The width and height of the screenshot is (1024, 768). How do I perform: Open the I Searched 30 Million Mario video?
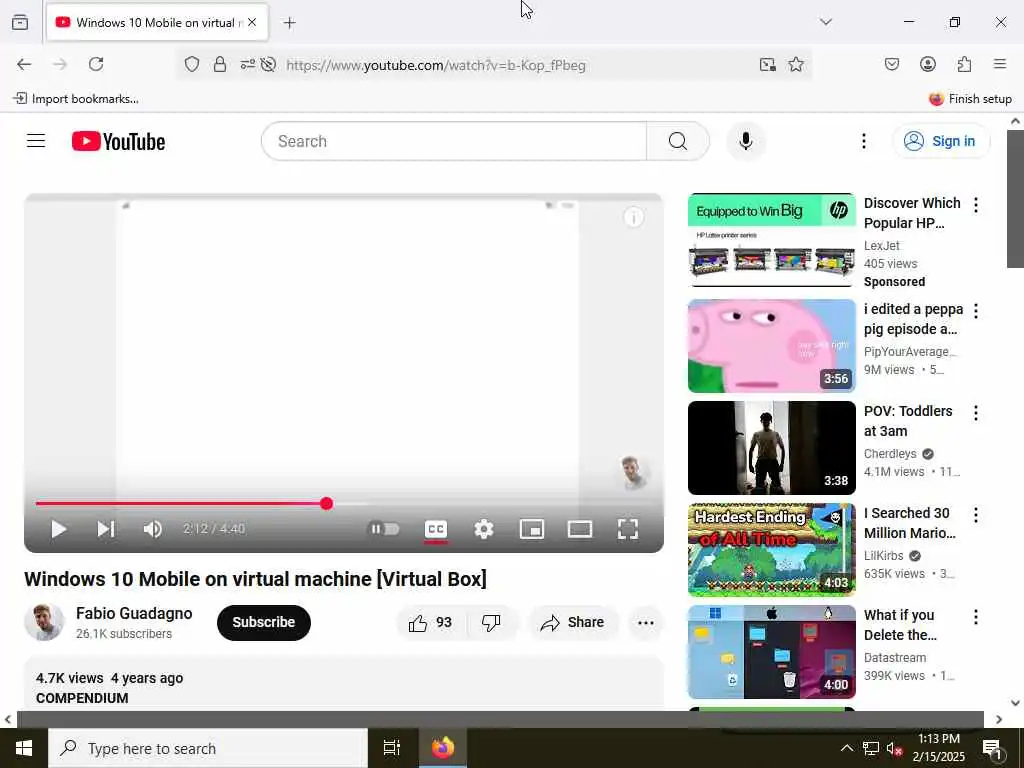pyautogui.click(x=771, y=550)
